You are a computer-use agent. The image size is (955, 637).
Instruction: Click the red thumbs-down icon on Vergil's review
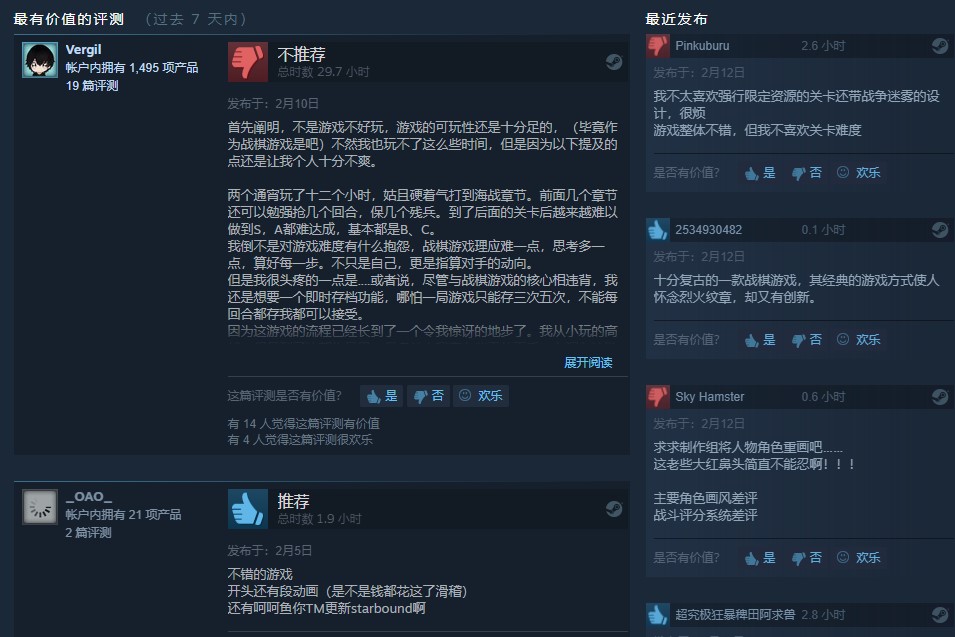(x=248, y=62)
